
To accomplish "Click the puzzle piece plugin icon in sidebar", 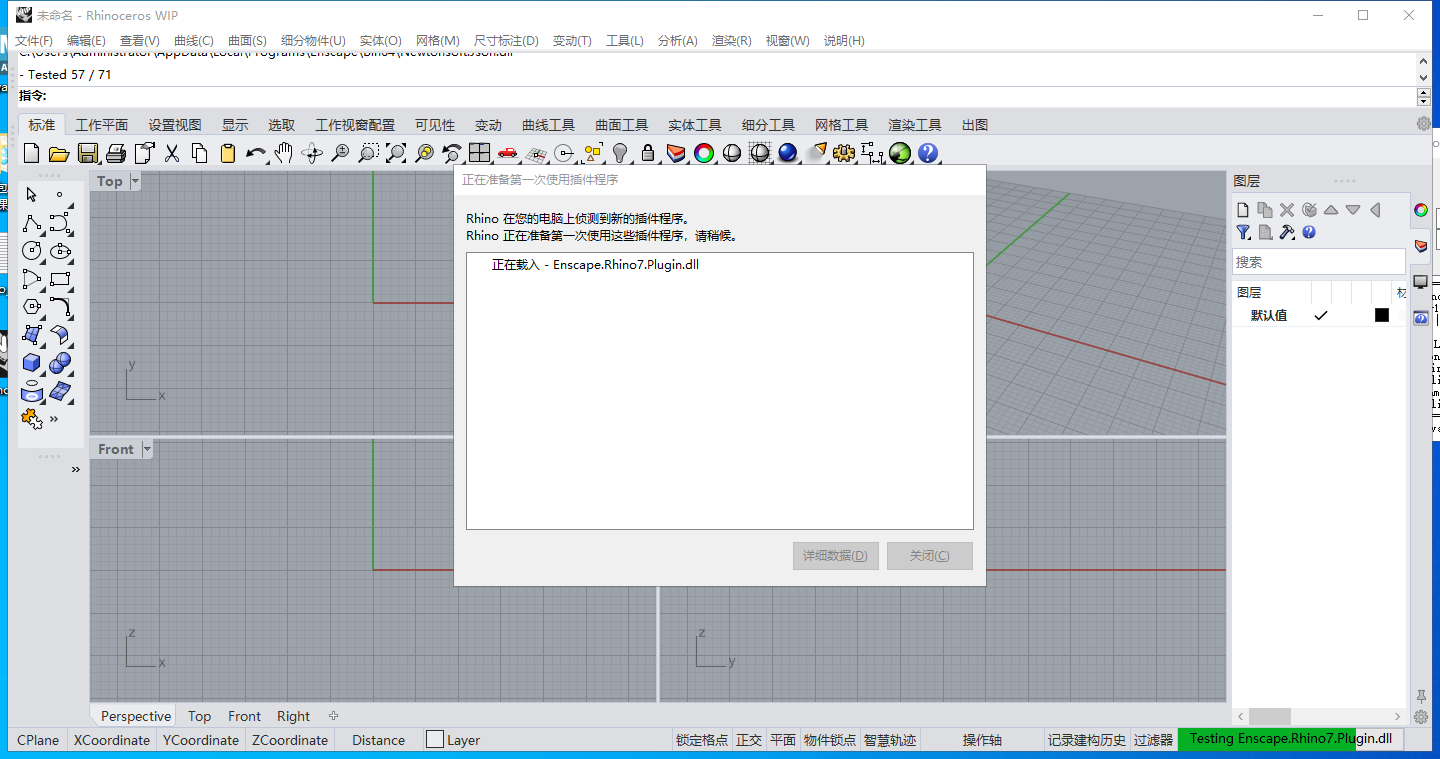I will point(32,419).
